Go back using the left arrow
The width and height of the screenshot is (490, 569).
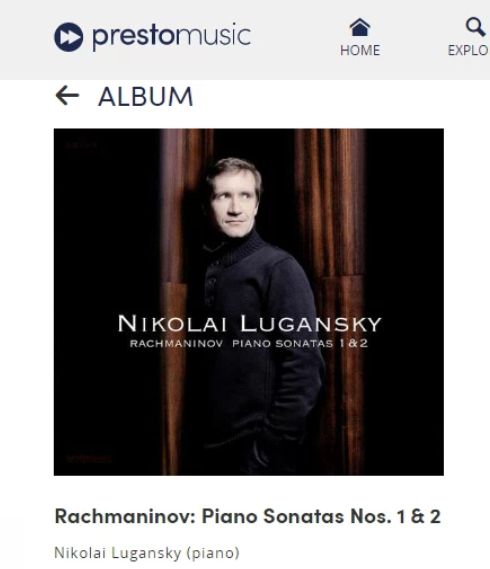(x=67, y=95)
